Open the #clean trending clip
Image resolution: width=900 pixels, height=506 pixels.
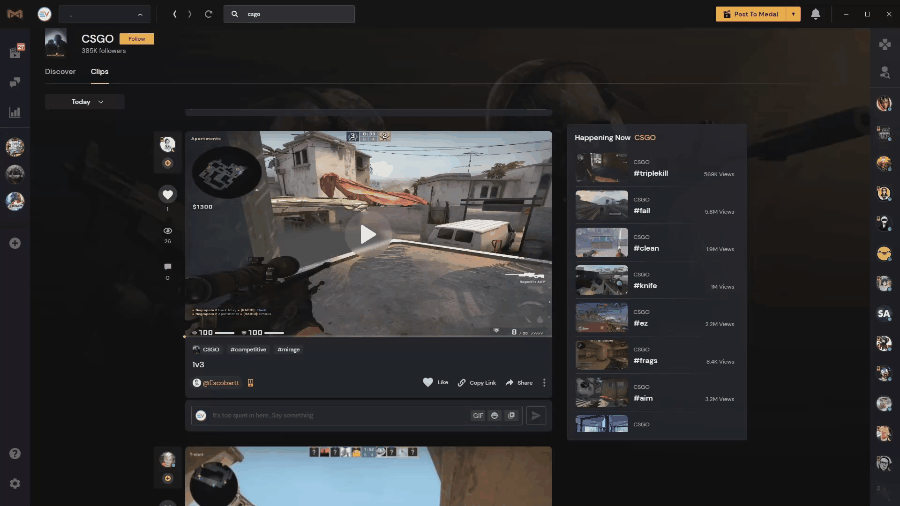[655, 243]
